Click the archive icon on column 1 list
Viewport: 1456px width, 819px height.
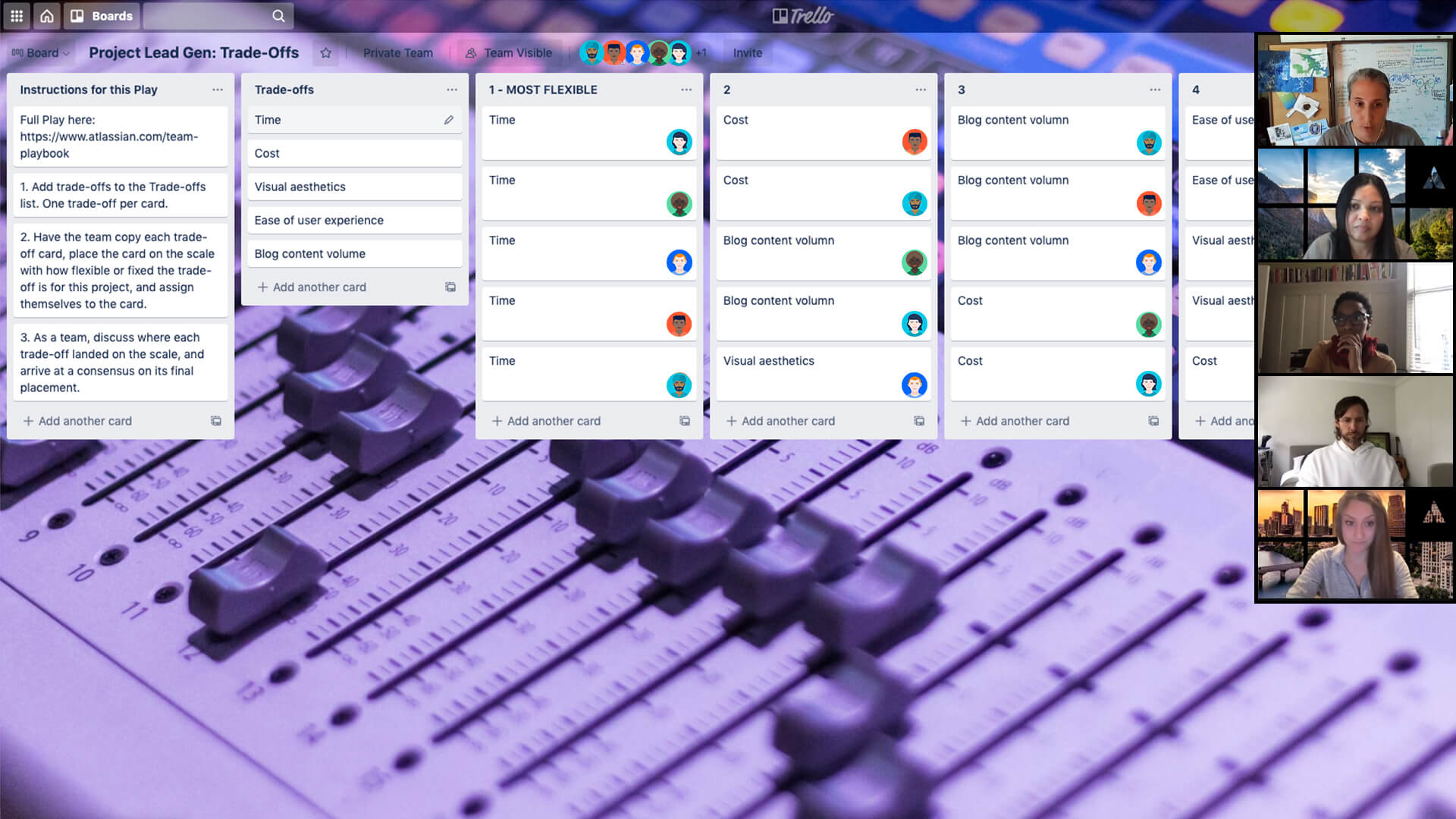click(686, 420)
